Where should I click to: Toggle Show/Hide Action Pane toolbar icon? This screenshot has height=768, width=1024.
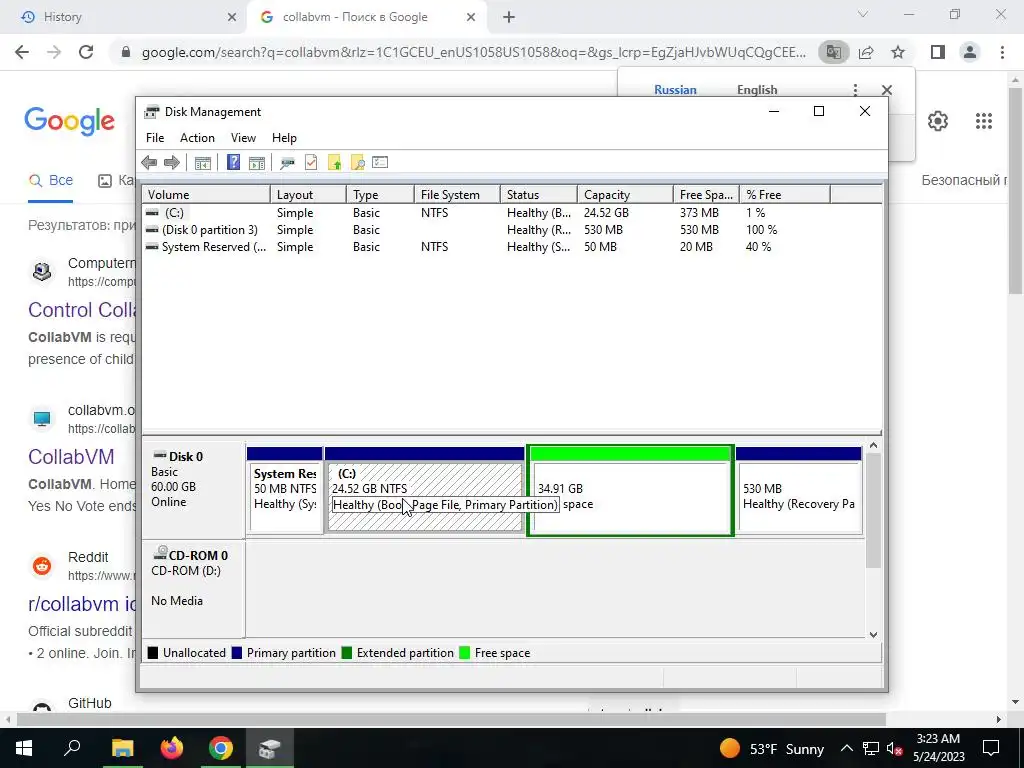(x=257, y=163)
